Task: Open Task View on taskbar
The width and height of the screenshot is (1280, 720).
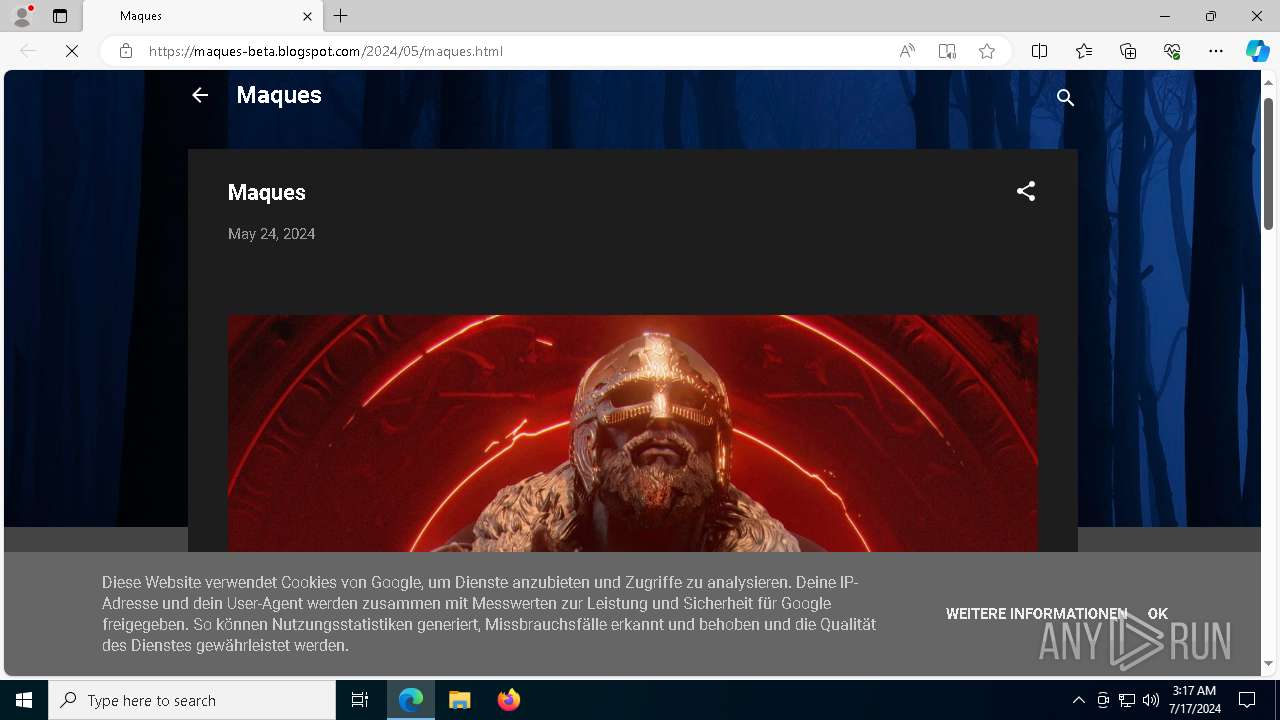Action: 360,700
